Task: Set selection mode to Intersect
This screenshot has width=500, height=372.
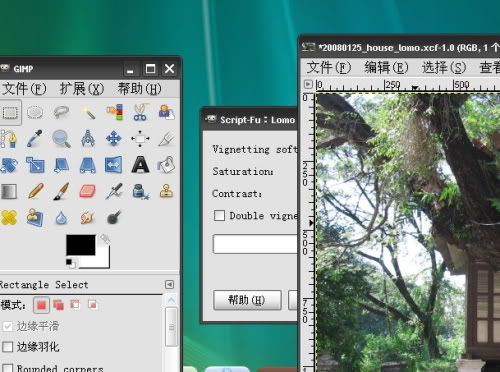Action: [x=92, y=305]
